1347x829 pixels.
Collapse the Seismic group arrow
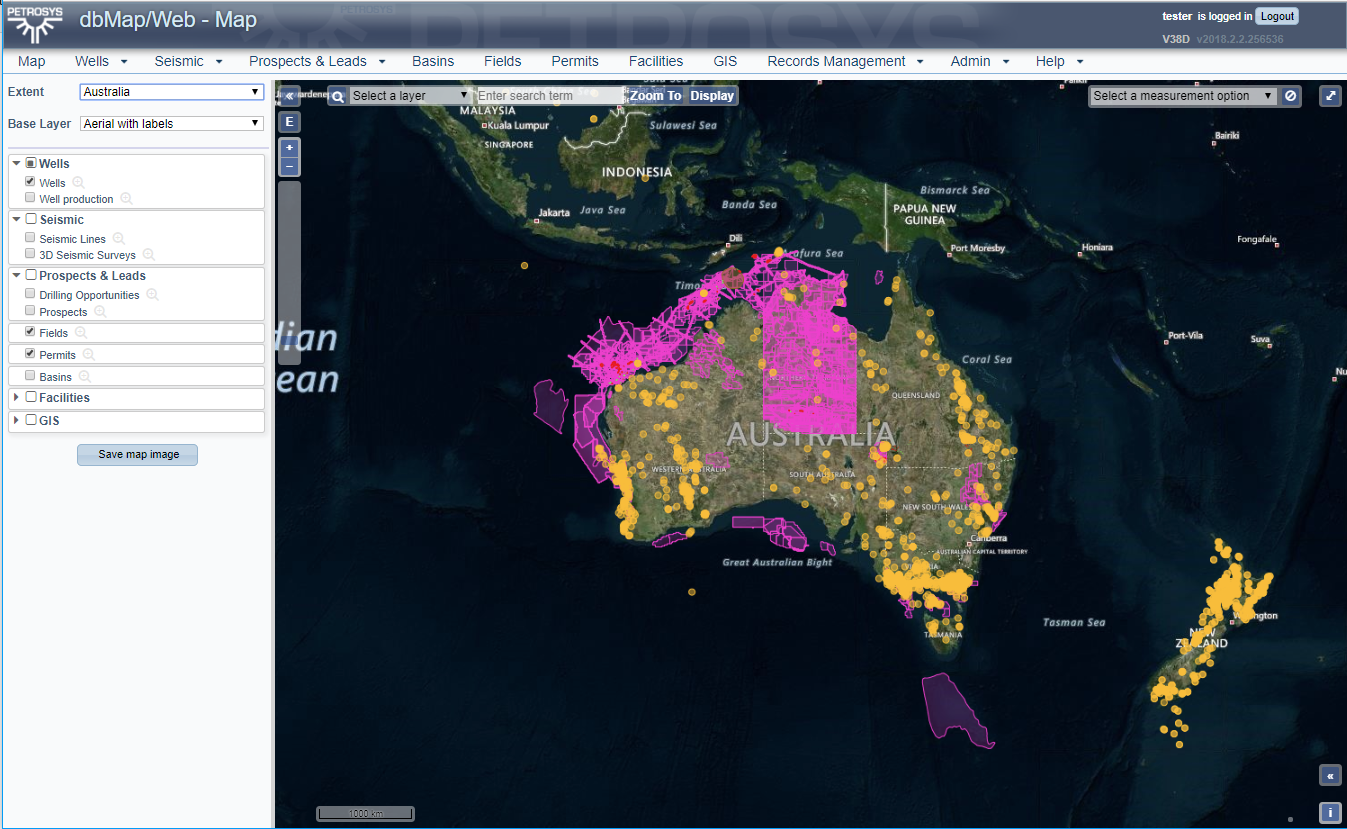click(17, 219)
